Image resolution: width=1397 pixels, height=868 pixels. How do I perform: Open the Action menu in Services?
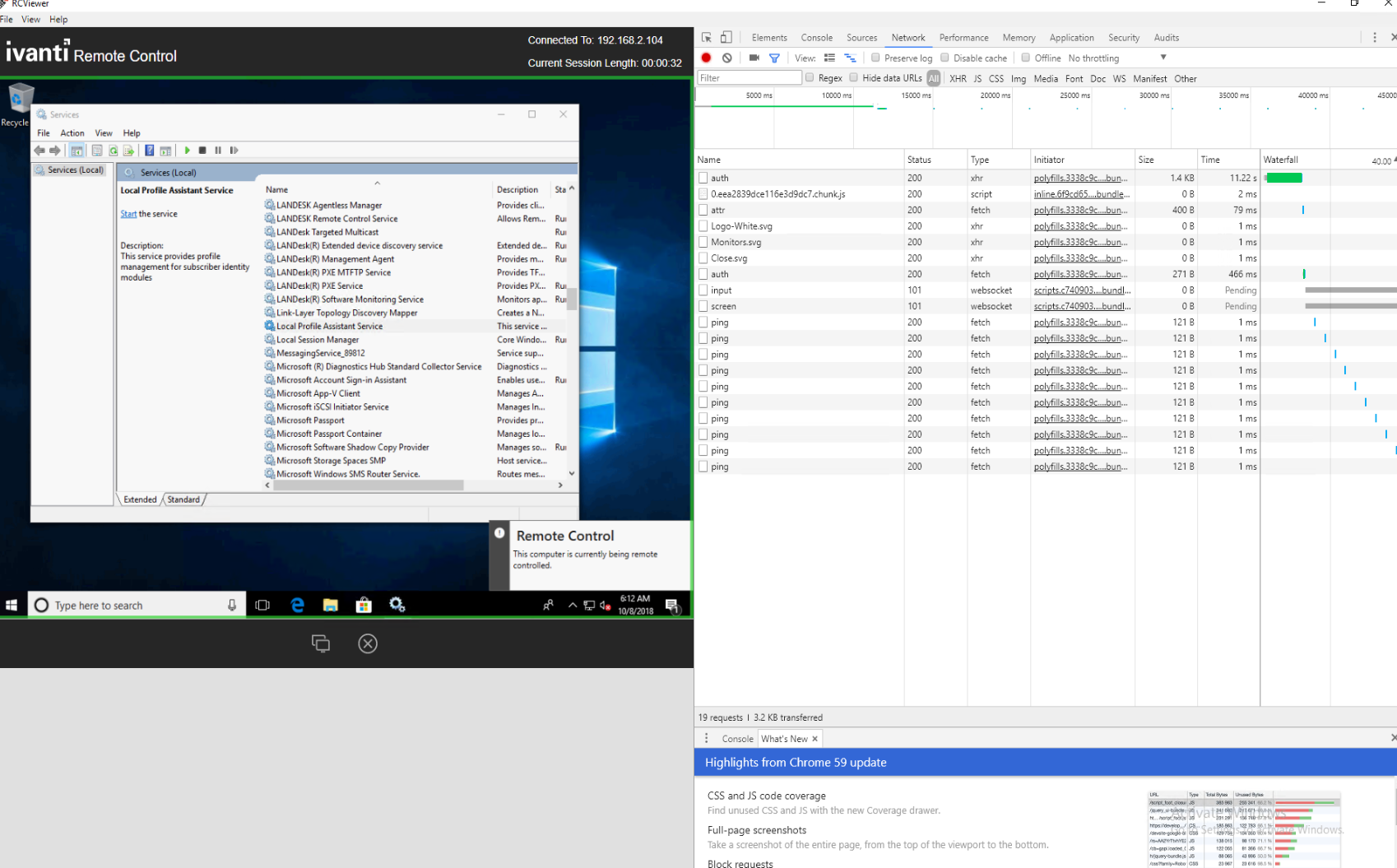(72, 132)
